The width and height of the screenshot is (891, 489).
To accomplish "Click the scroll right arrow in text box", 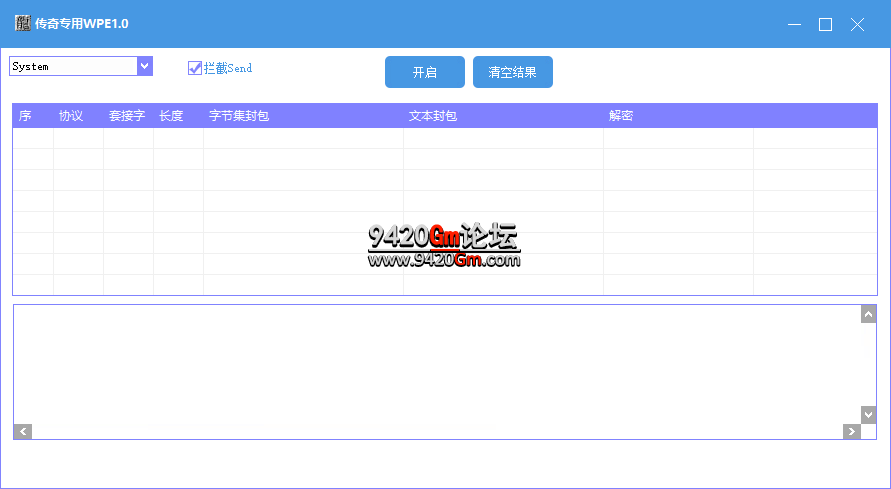I will tap(851, 432).
